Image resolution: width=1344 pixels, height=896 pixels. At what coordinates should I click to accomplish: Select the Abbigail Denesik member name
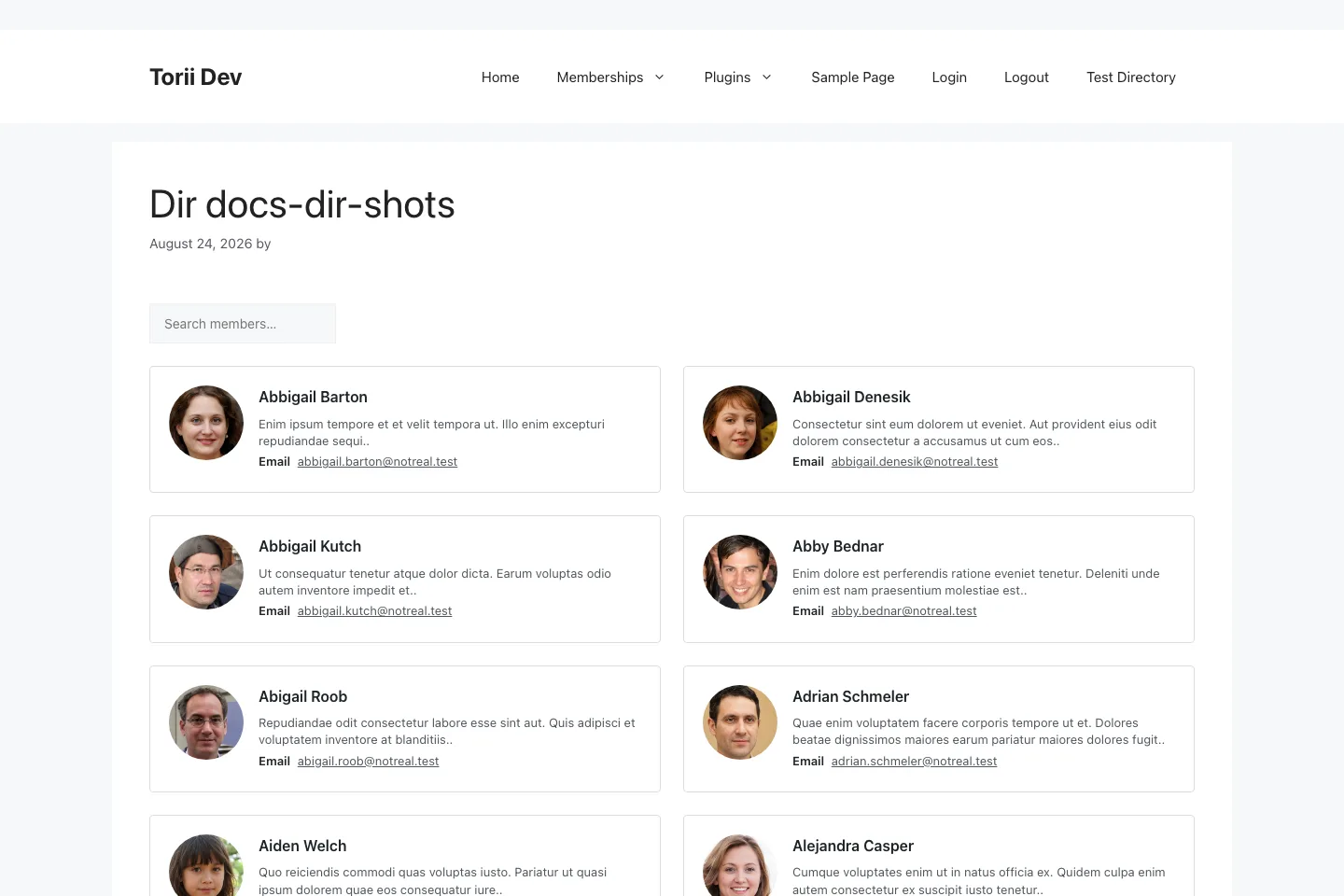click(851, 397)
